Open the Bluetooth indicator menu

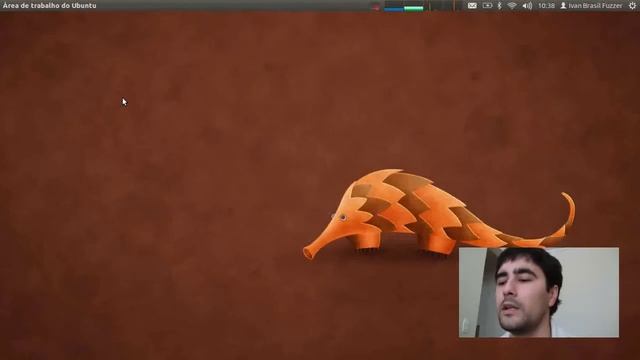(x=499, y=6)
